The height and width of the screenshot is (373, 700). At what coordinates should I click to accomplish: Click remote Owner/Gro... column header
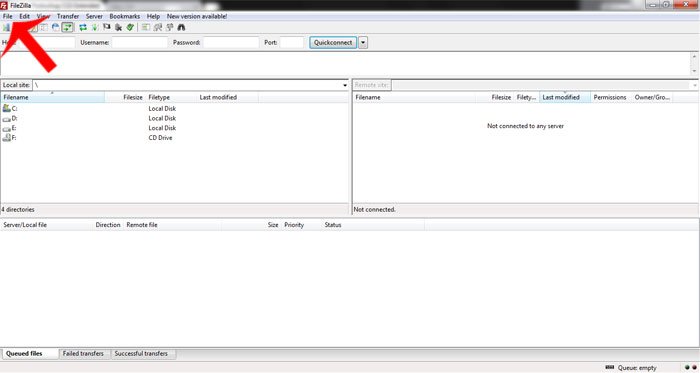click(x=653, y=97)
